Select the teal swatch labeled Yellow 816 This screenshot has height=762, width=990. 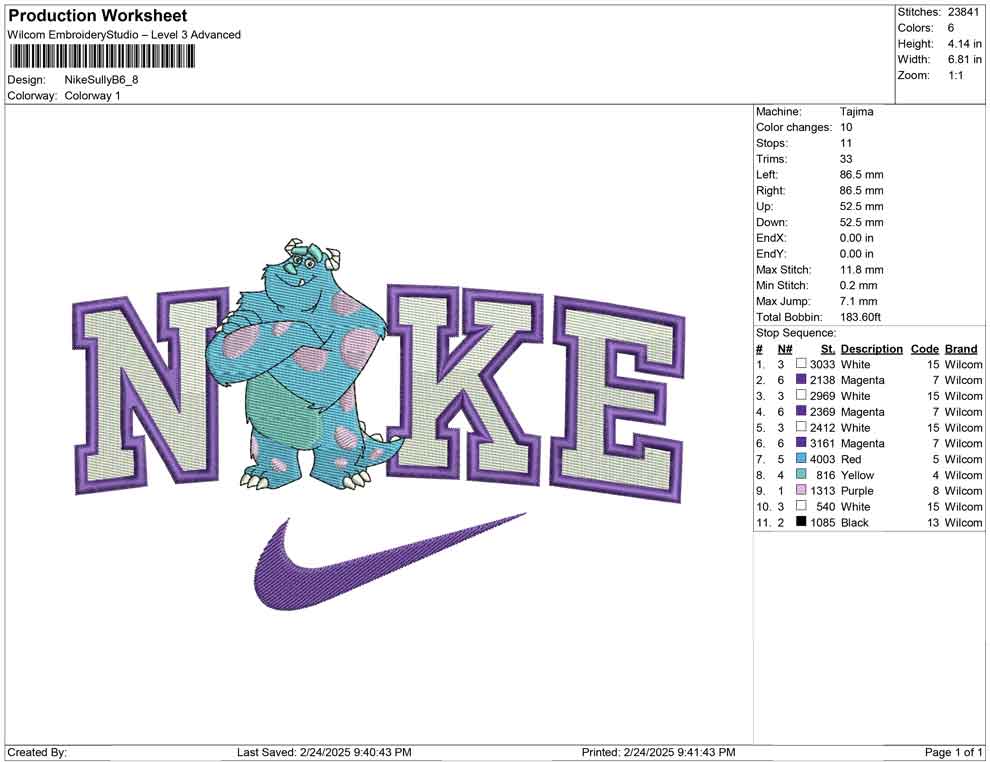[x=801, y=474]
